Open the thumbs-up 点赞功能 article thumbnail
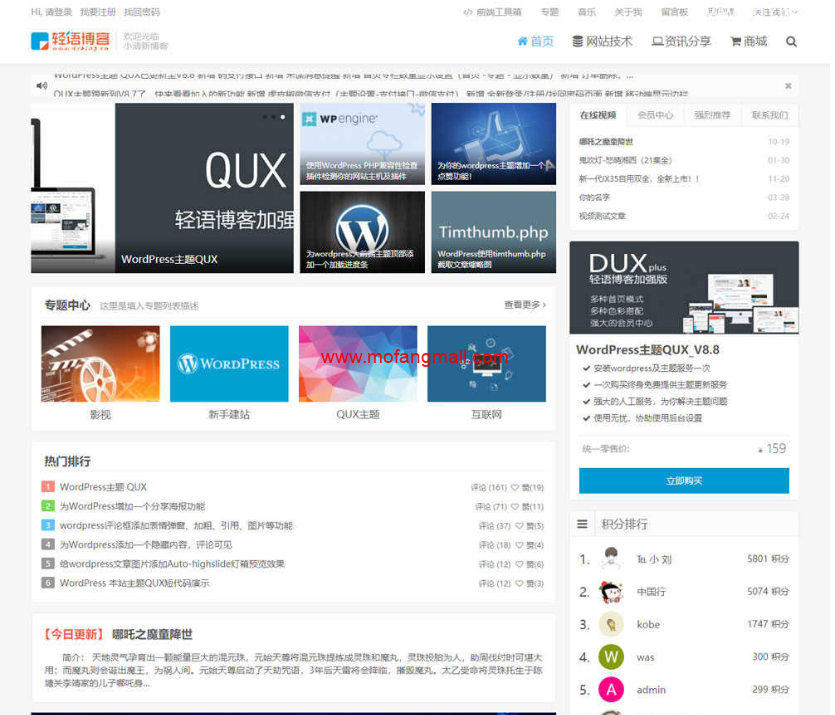The width and height of the screenshot is (835, 715). click(494, 144)
